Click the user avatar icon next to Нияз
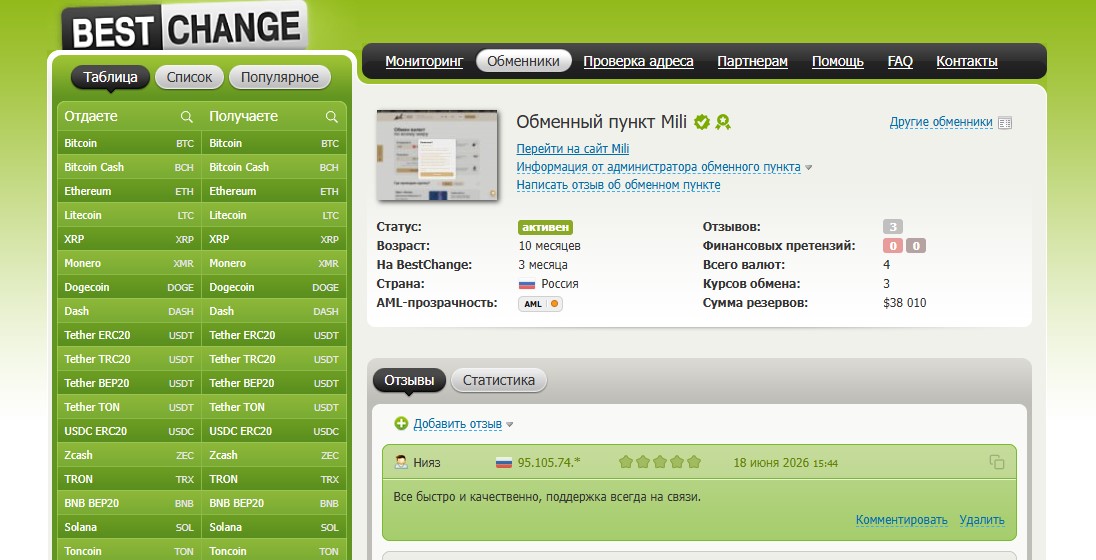The width and height of the screenshot is (1096, 560). tap(401, 462)
